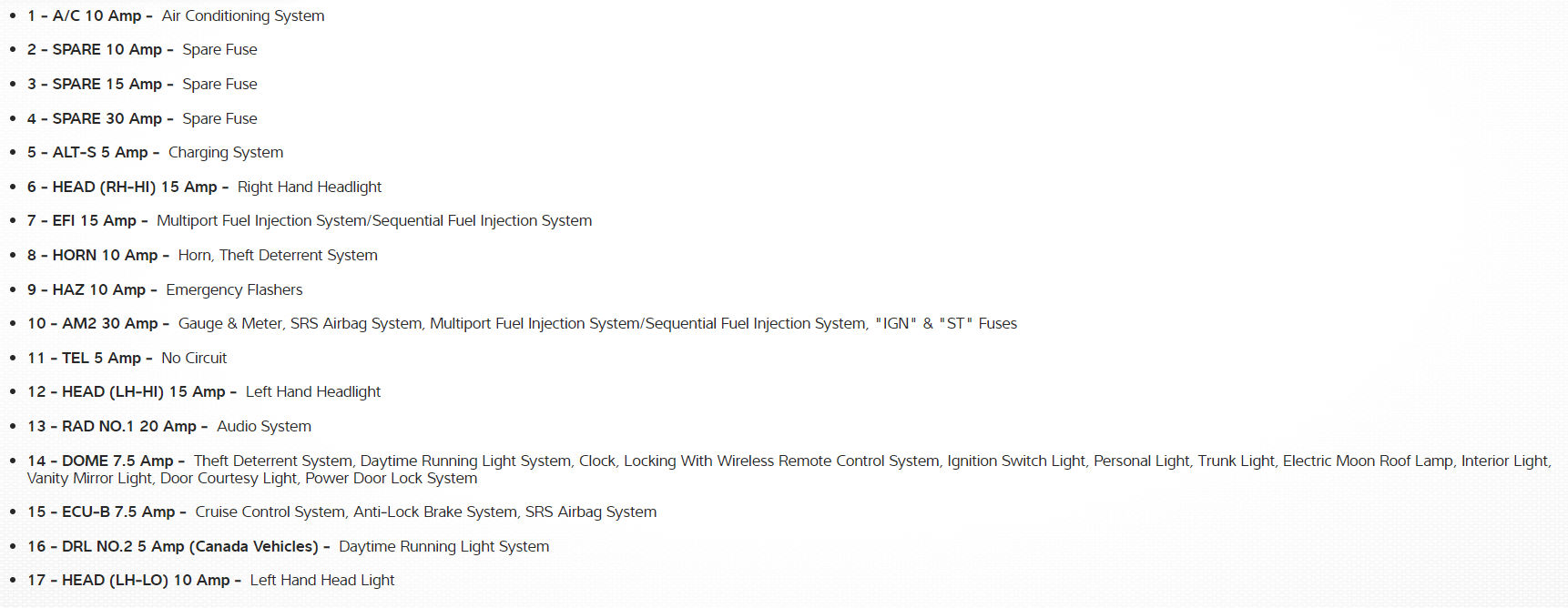
Task: Select the 'HEAD (LH-HI) 15 Amp' label
Action: click(143, 392)
